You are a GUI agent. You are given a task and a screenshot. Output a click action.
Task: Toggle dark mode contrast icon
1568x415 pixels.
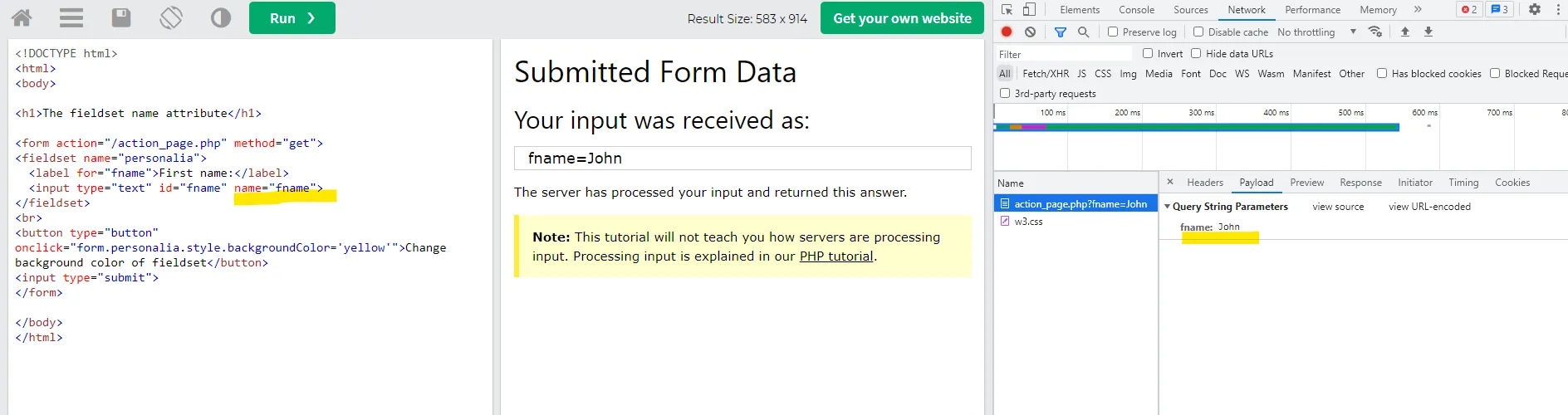[221, 17]
